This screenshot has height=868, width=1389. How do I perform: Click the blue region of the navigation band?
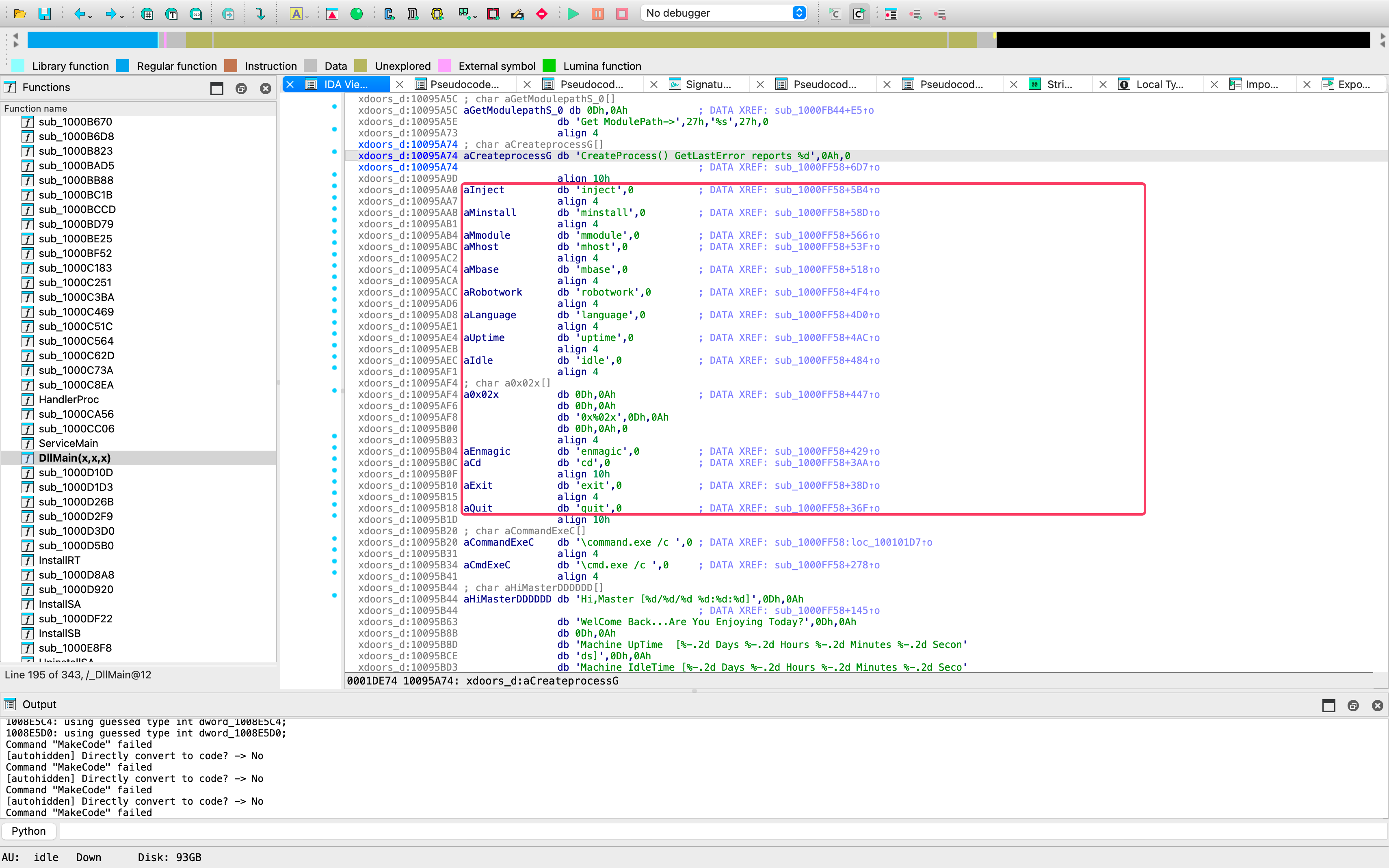[x=92, y=40]
